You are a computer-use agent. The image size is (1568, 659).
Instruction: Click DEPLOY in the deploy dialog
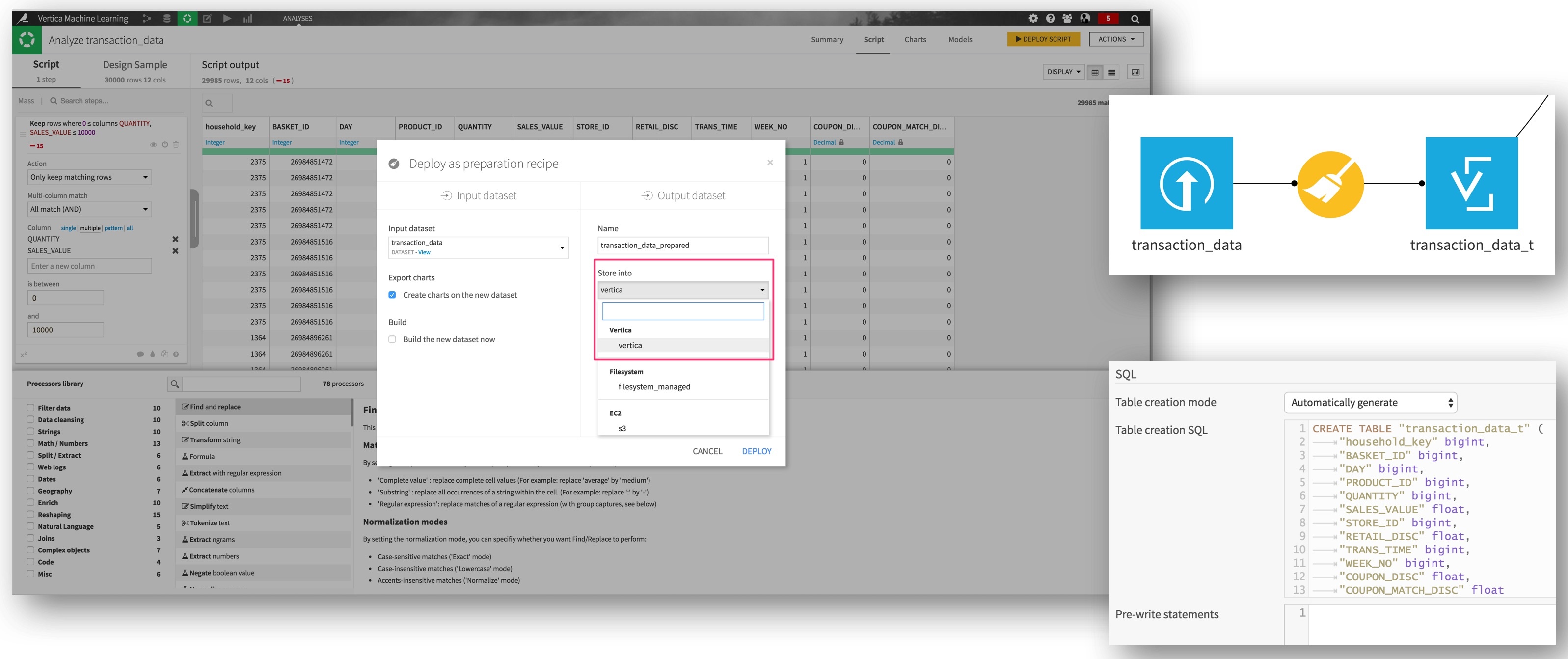pyautogui.click(x=756, y=451)
